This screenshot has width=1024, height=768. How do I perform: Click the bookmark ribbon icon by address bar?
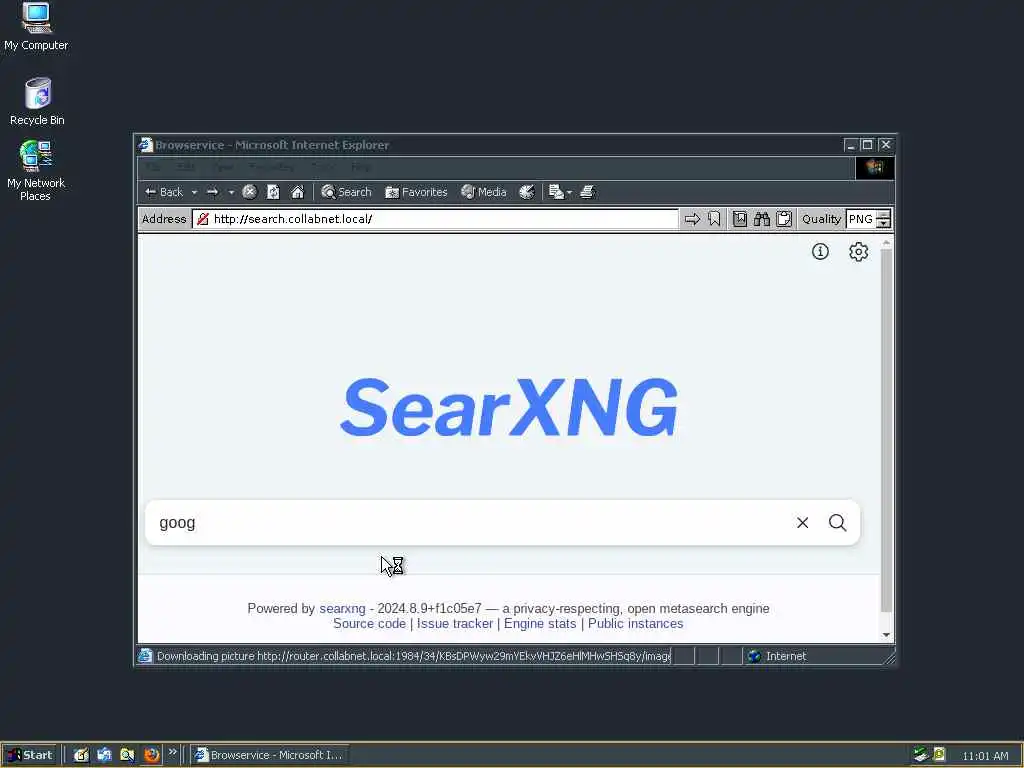(x=714, y=219)
